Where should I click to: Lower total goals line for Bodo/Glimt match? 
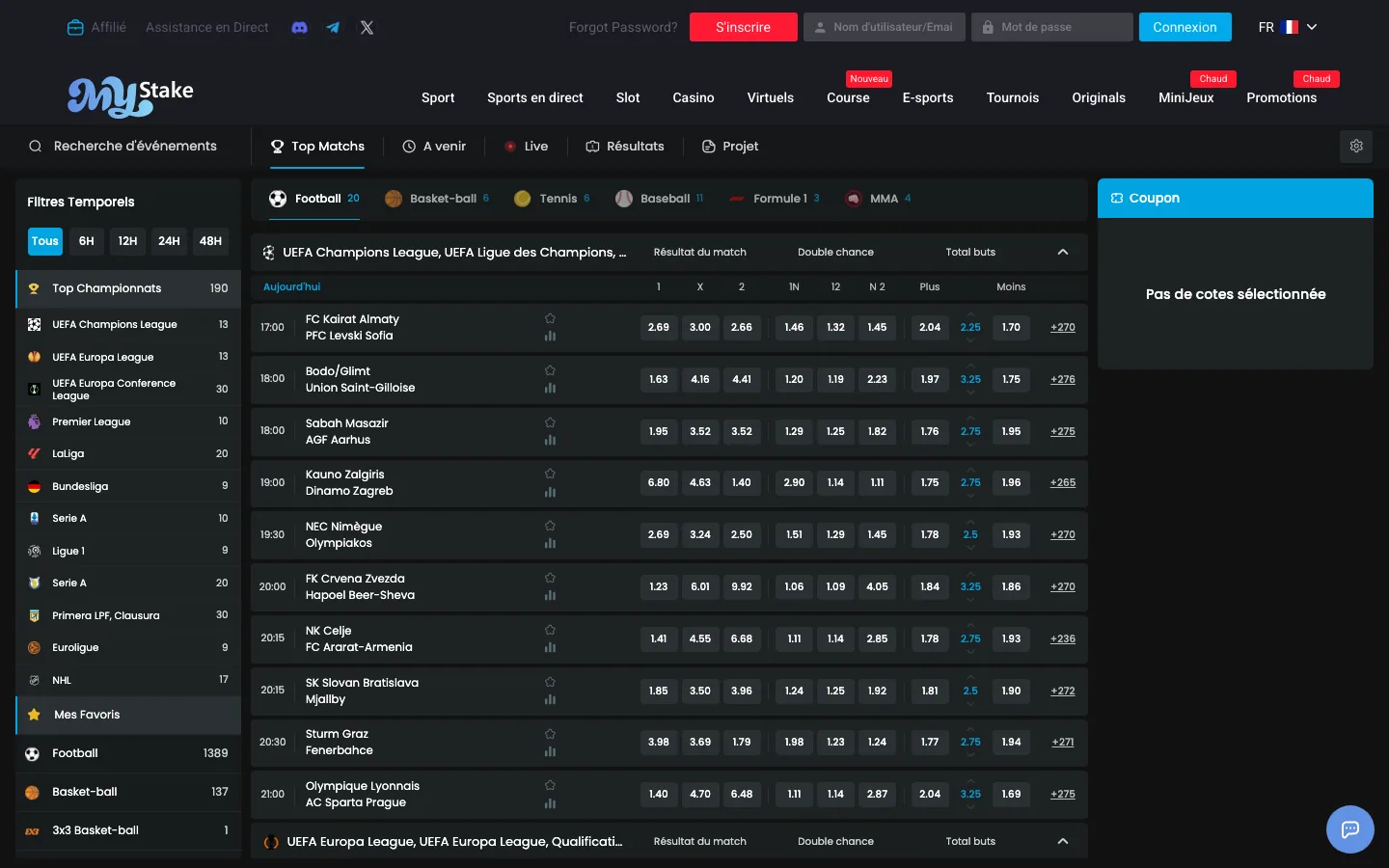[970, 392]
